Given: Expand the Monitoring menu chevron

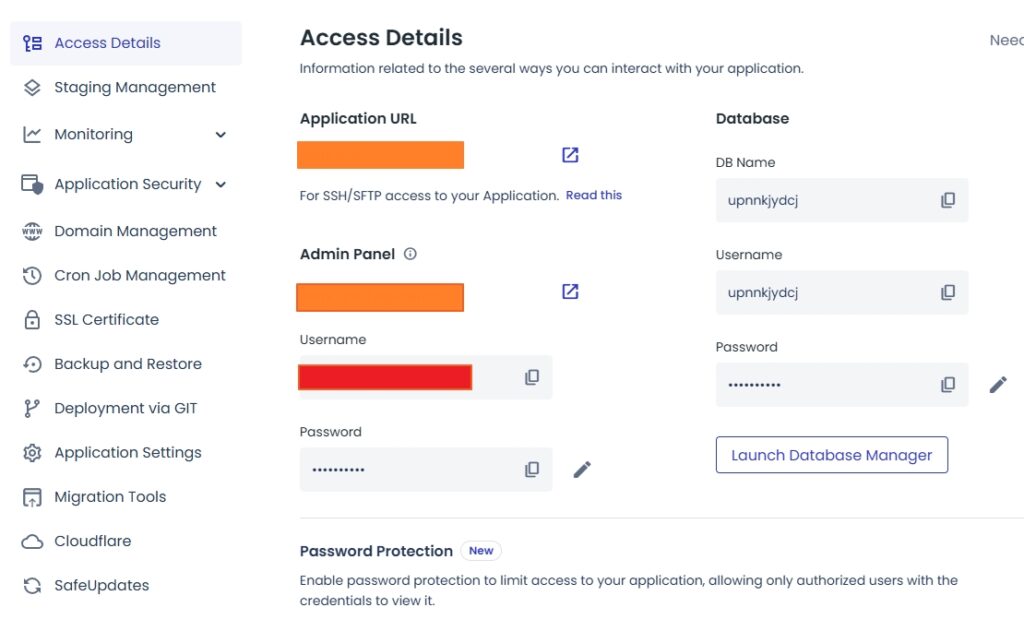Looking at the screenshot, I should (221, 135).
